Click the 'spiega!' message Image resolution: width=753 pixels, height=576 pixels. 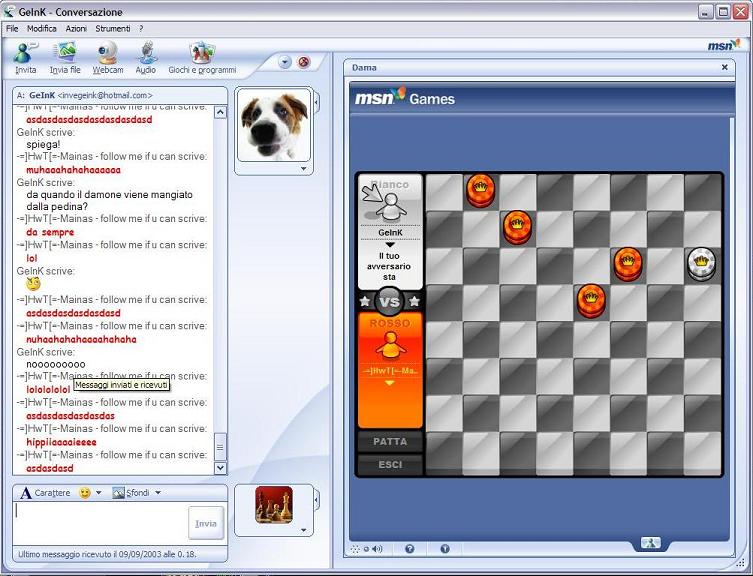click(43, 145)
